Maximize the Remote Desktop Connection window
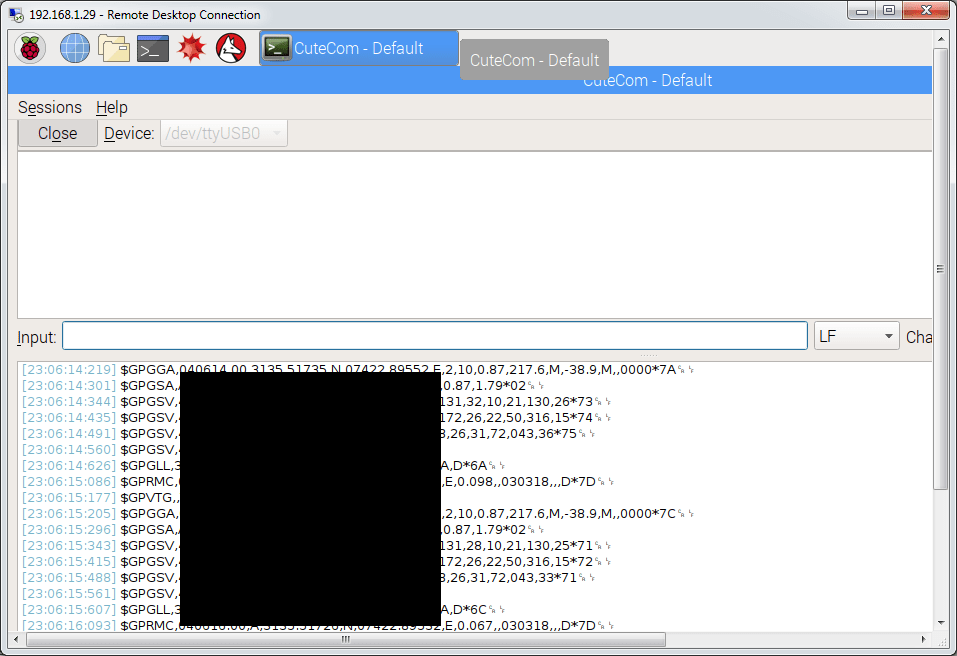Image resolution: width=957 pixels, height=656 pixels. pos(889,10)
